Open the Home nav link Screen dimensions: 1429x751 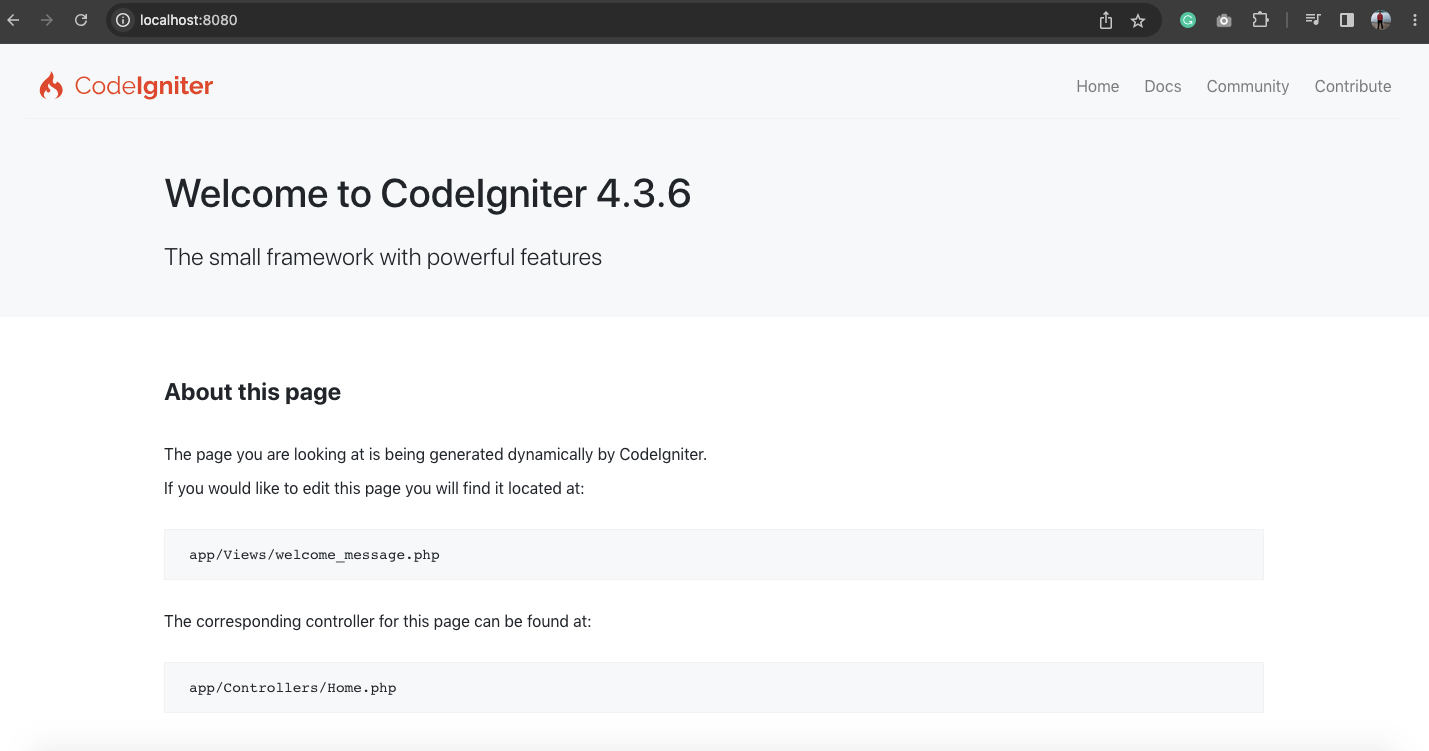(x=1097, y=86)
